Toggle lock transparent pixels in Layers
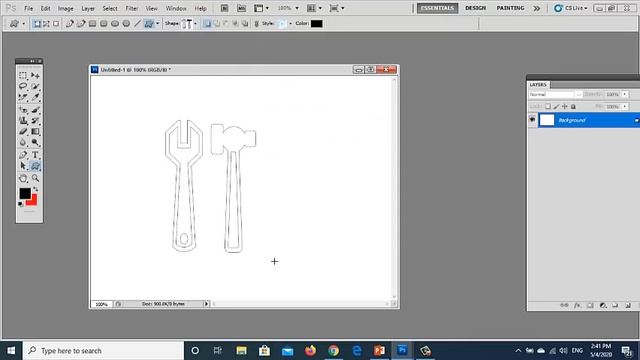This screenshot has height=360, width=640. (548, 106)
